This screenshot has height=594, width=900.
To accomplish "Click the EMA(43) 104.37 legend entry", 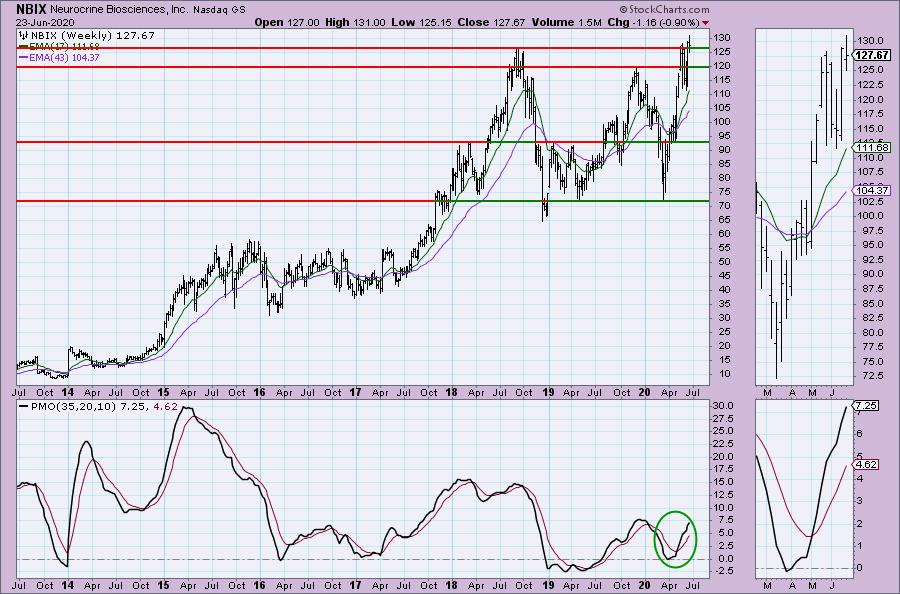I will 59,57.
